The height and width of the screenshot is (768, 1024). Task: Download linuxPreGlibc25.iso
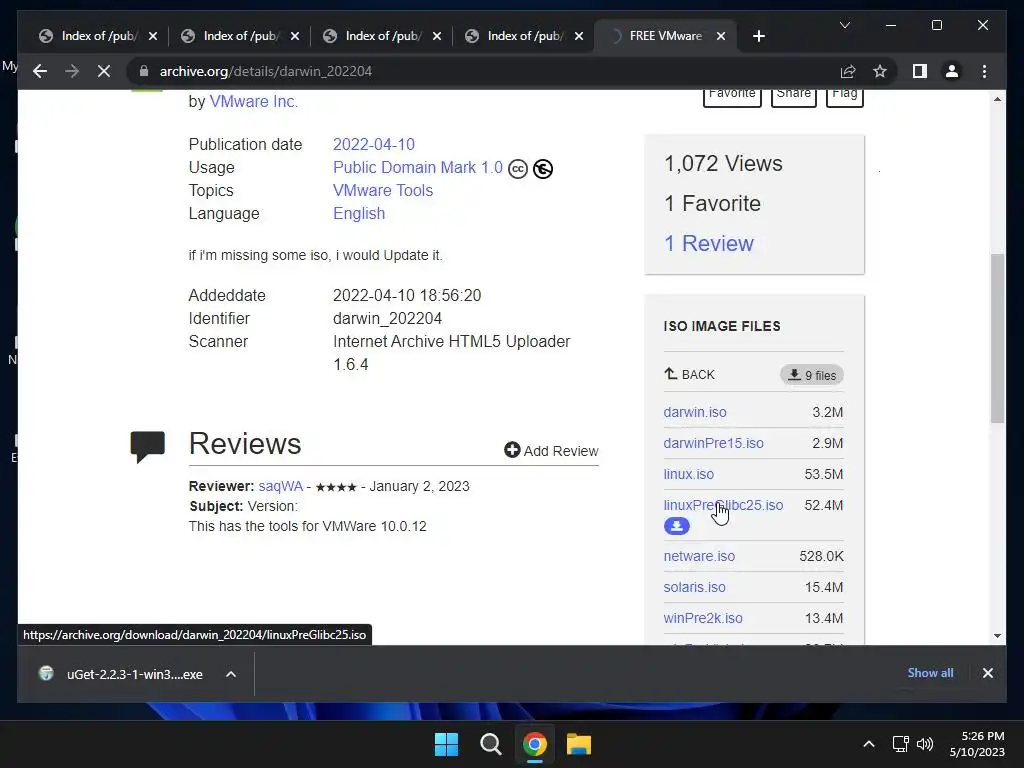723,505
